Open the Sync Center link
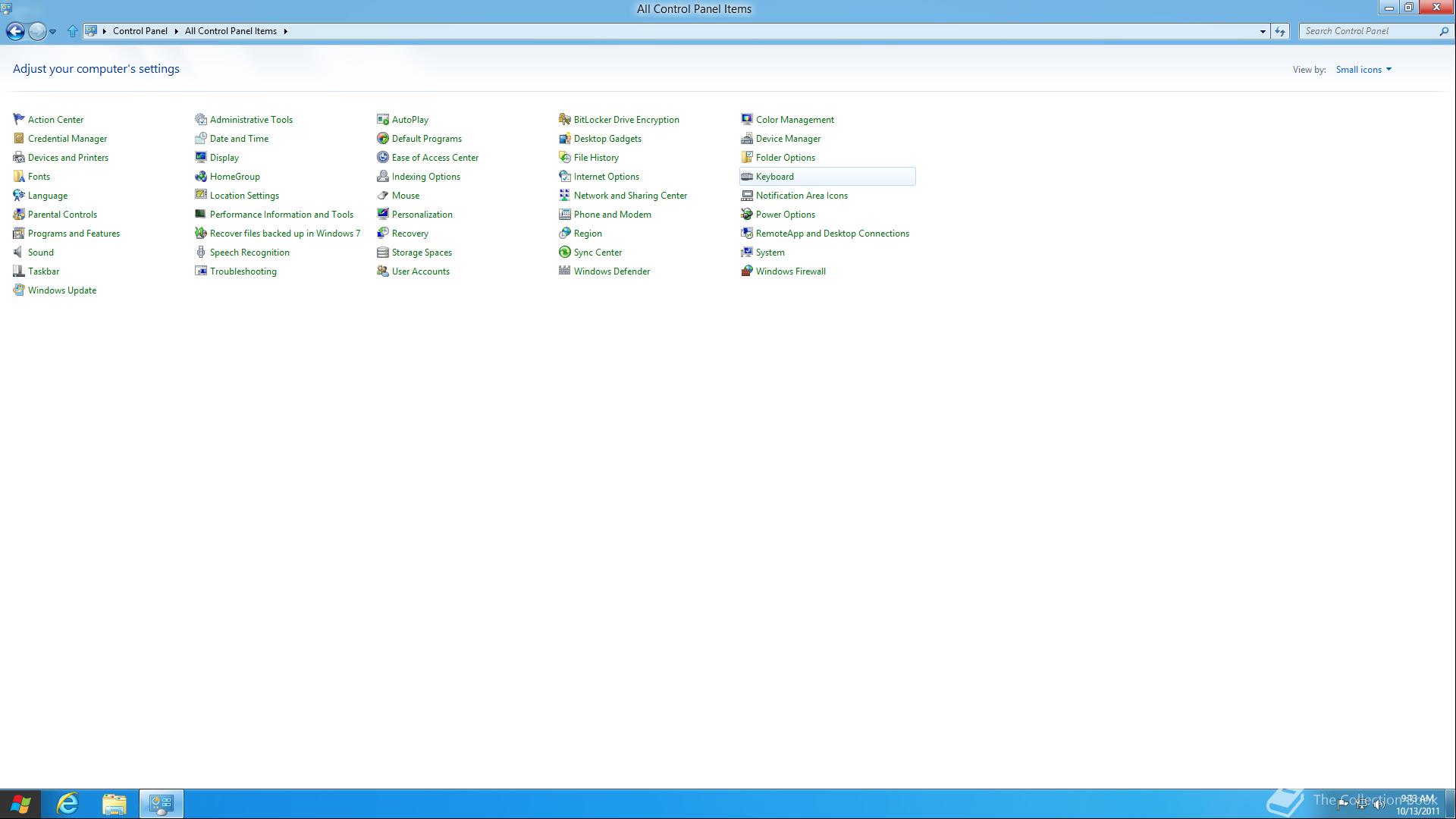The image size is (1456, 819). click(x=598, y=252)
